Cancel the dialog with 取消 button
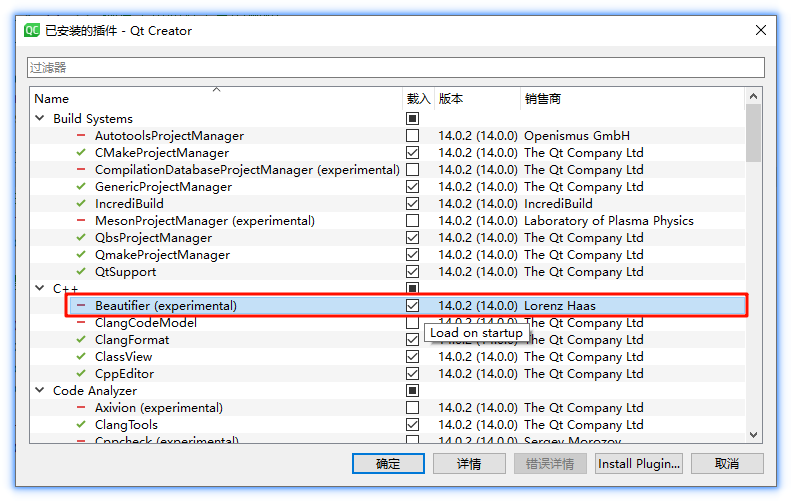 click(x=727, y=464)
